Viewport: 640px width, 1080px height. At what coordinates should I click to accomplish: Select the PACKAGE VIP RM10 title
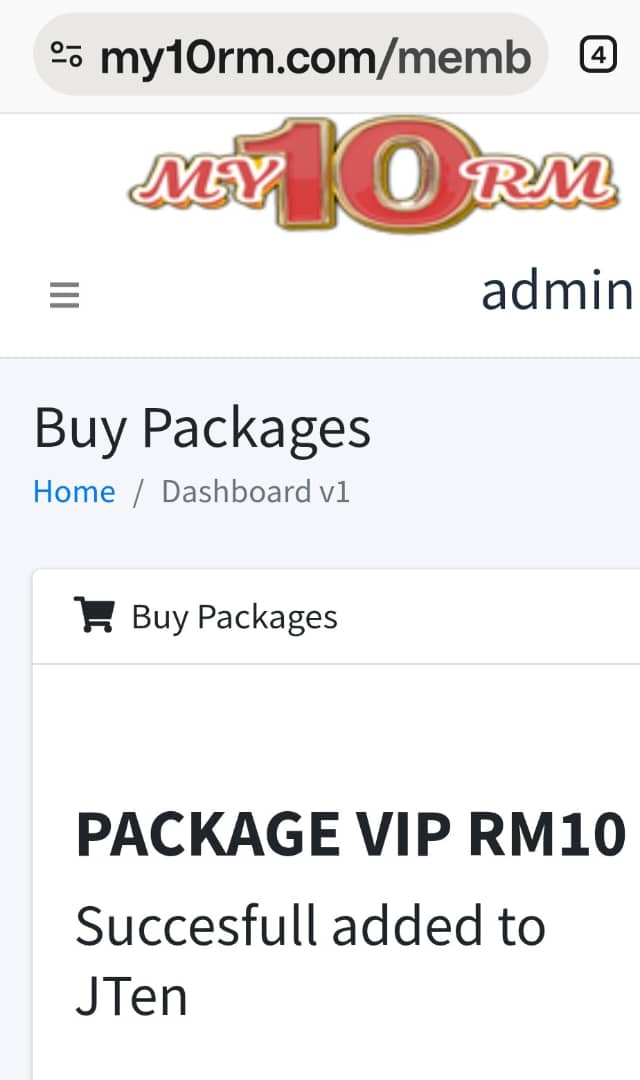[x=350, y=835]
